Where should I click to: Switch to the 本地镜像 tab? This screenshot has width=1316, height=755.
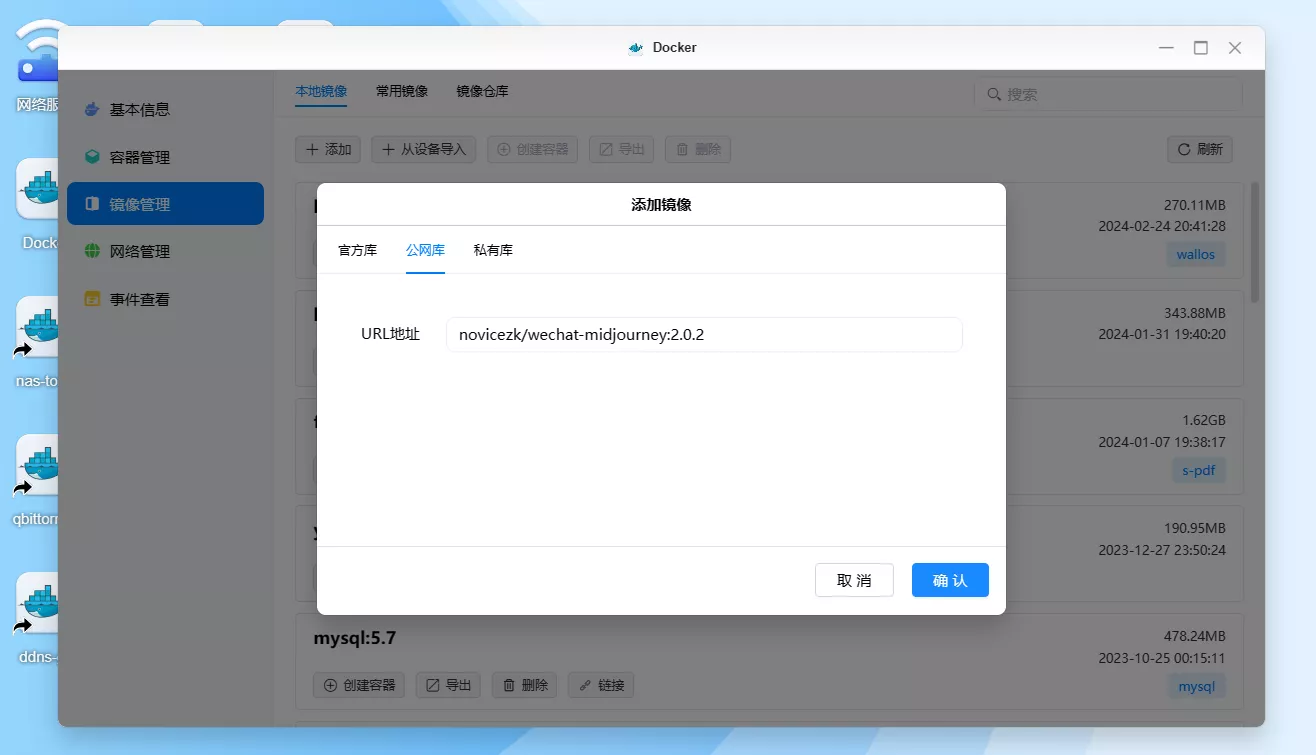click(x=321, y=91)
